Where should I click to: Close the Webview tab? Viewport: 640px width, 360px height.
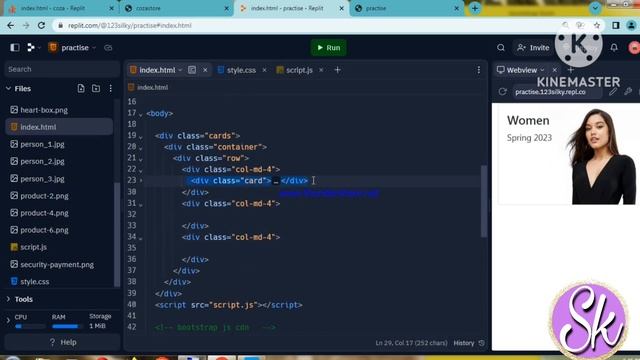[x=554, y=70]
